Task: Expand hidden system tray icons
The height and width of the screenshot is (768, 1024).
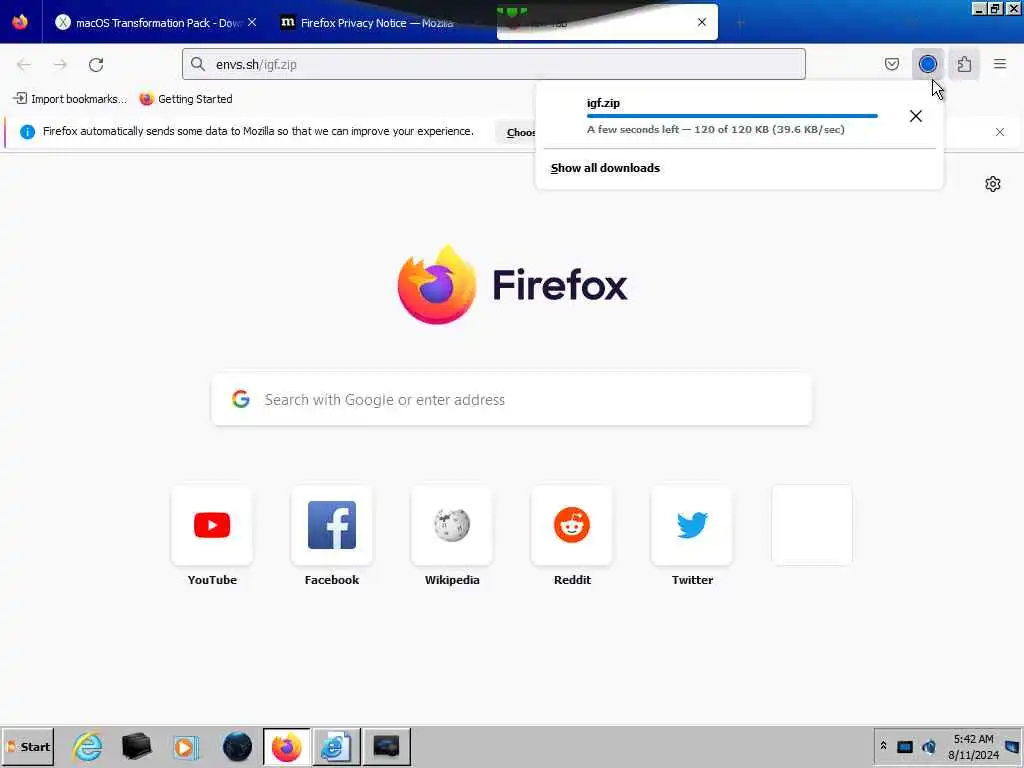Action: 884,746
